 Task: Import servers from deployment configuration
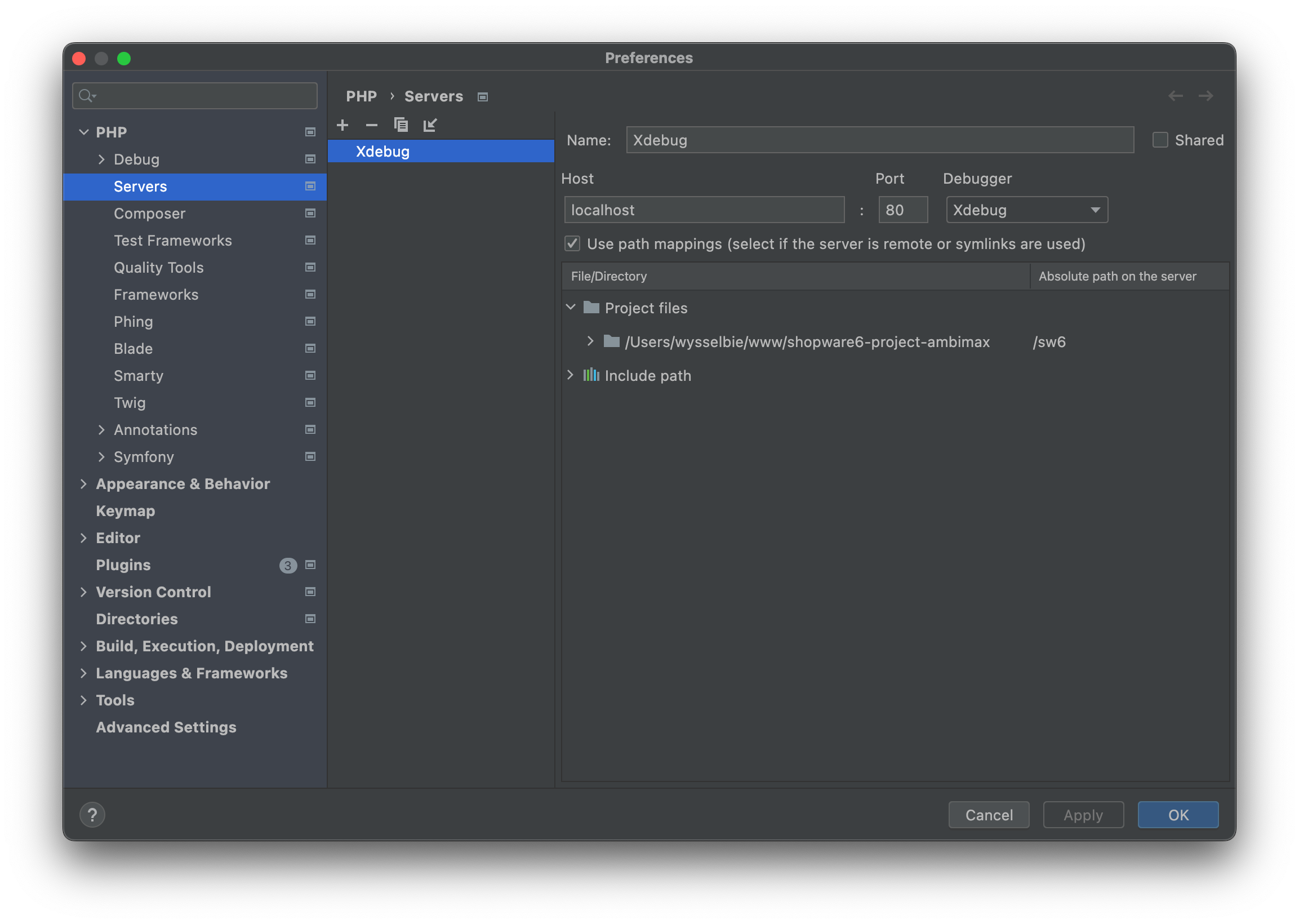(430, 125)
